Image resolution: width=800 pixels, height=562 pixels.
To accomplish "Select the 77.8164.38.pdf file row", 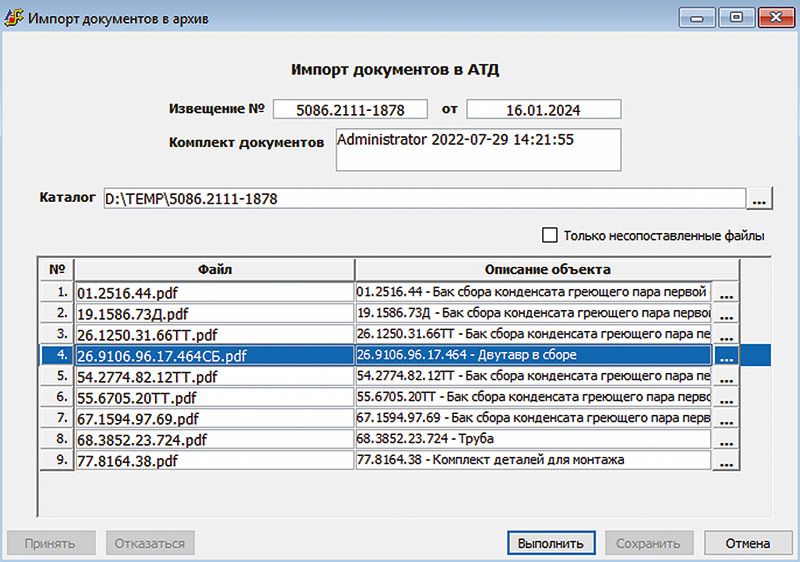I will pos(213,460).
